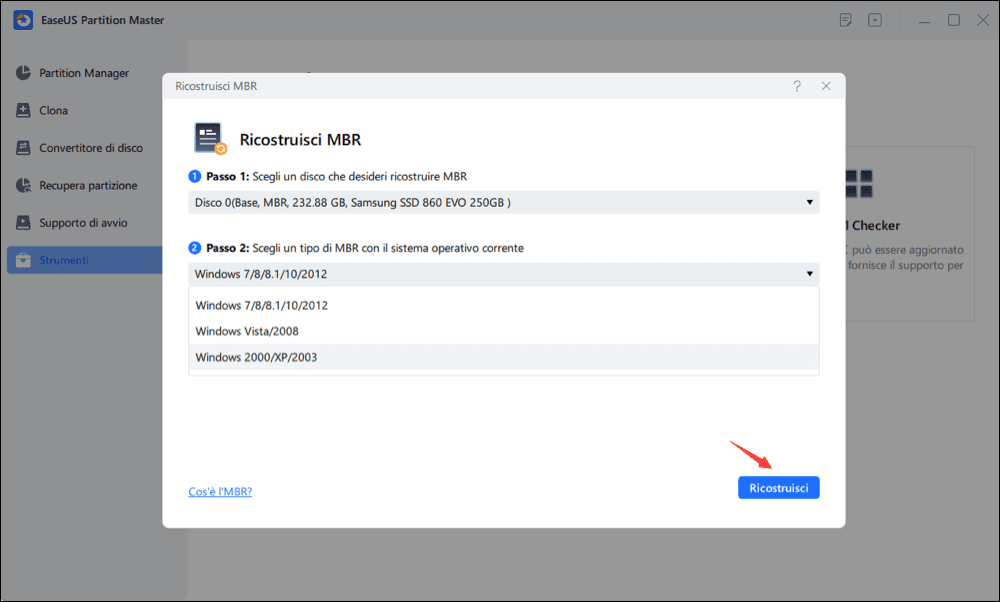Open the Cos'è l'MBR? link
This screenshot has height=602, width=1000.
(x=220, y=492)
